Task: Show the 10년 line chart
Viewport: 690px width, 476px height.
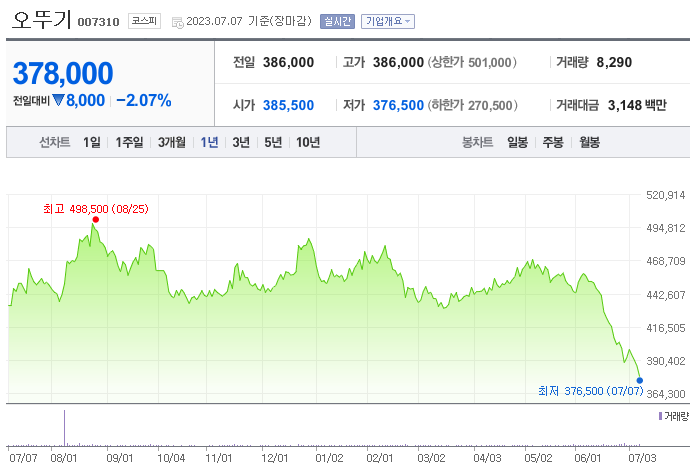Action: (308, 142)
